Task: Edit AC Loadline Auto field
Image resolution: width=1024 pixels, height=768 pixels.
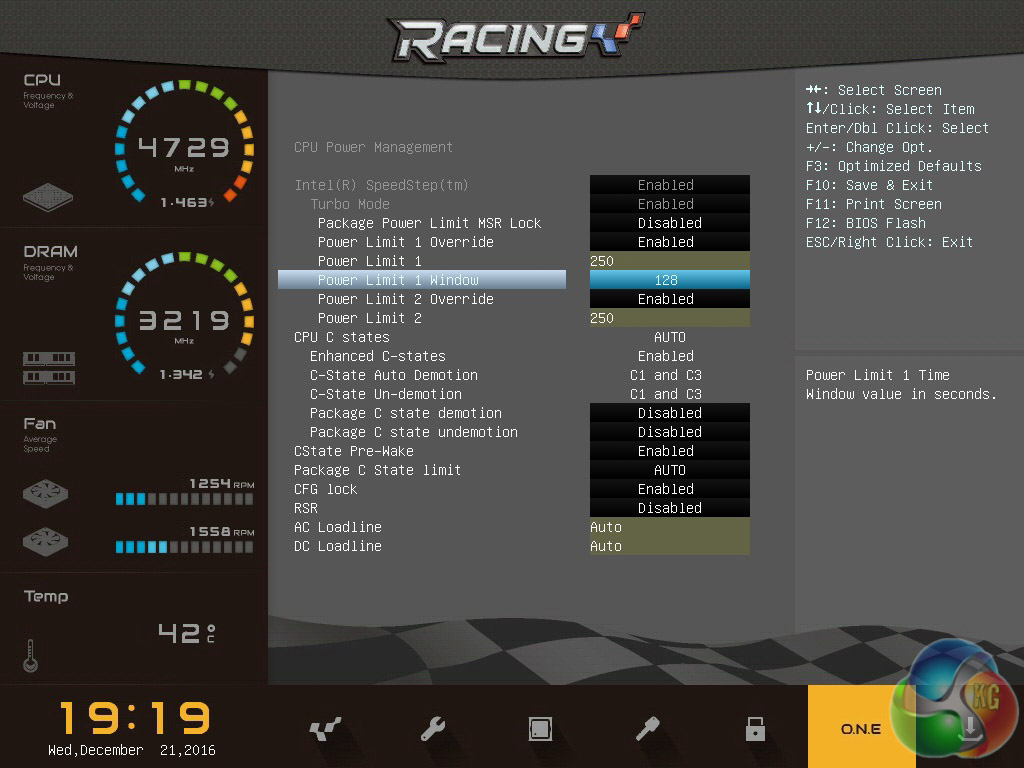Action: click(669, 526)
